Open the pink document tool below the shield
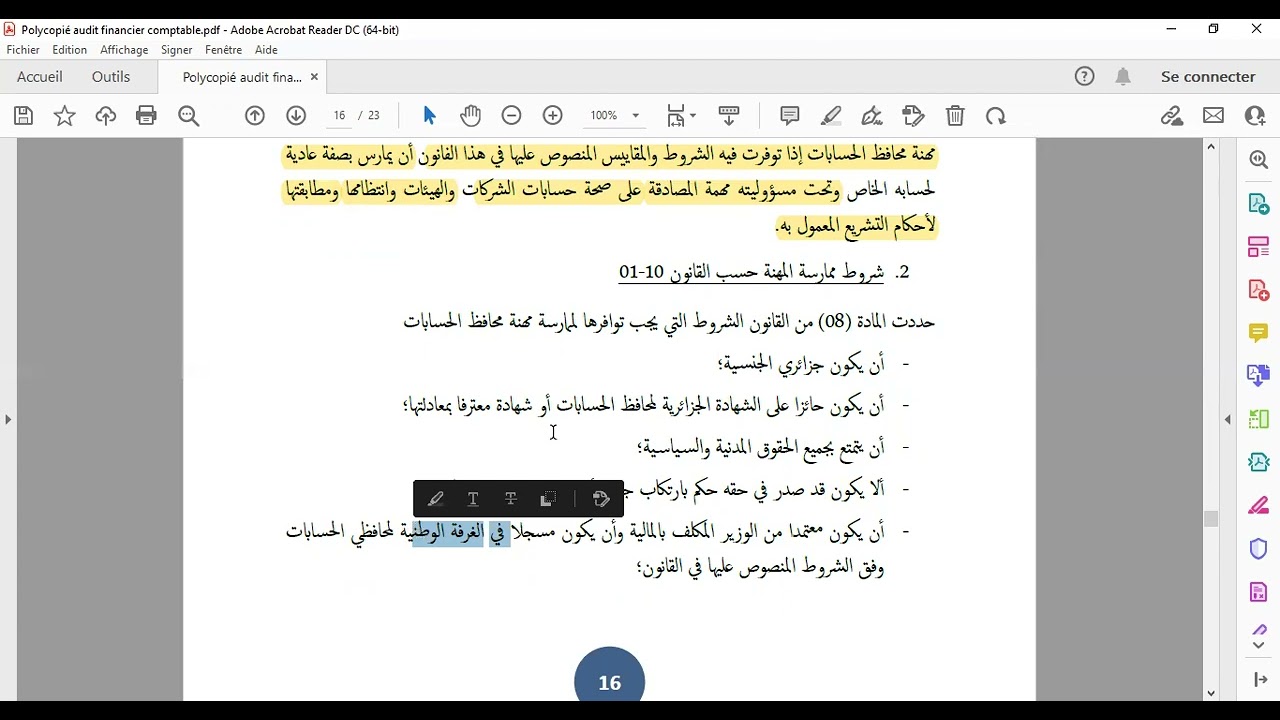Viewport: 1280px width, 720px height. tap(1259, 592)
